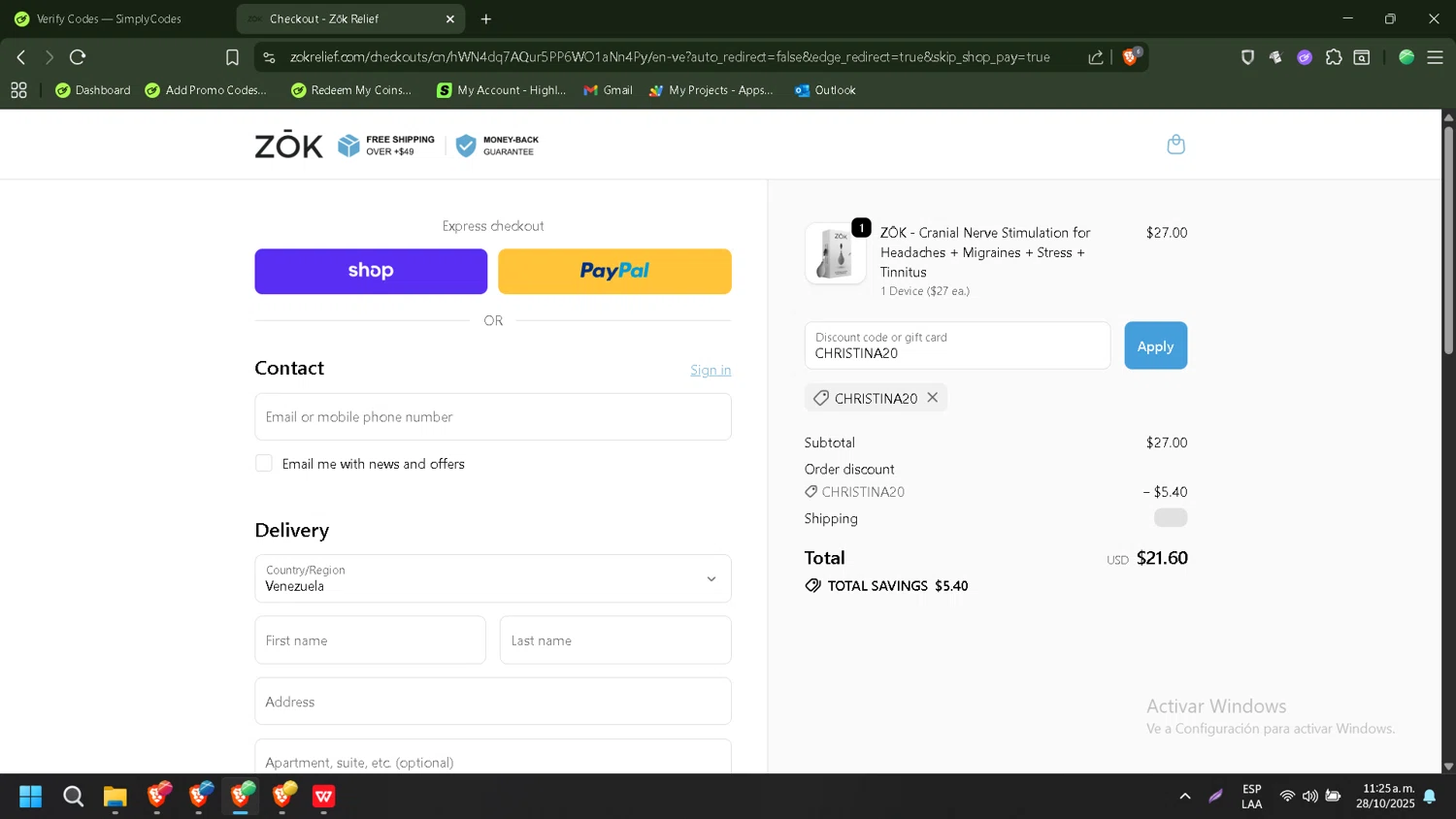Click the Total $21.60 amount
Image resolution: width=1456 pixels, height=819 pixels.
click(1162, 558)
